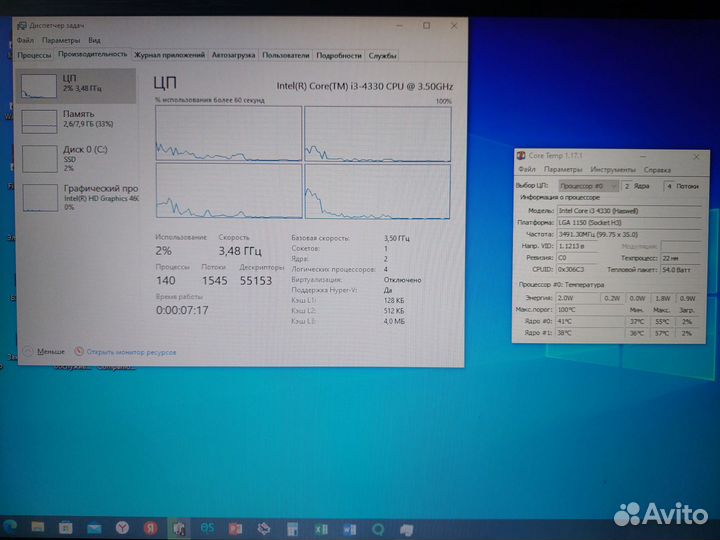The height and width of the screenshot is (540, 720).
Task: Switch to Task Manager taskbar icon
Action: pos(179,529)
